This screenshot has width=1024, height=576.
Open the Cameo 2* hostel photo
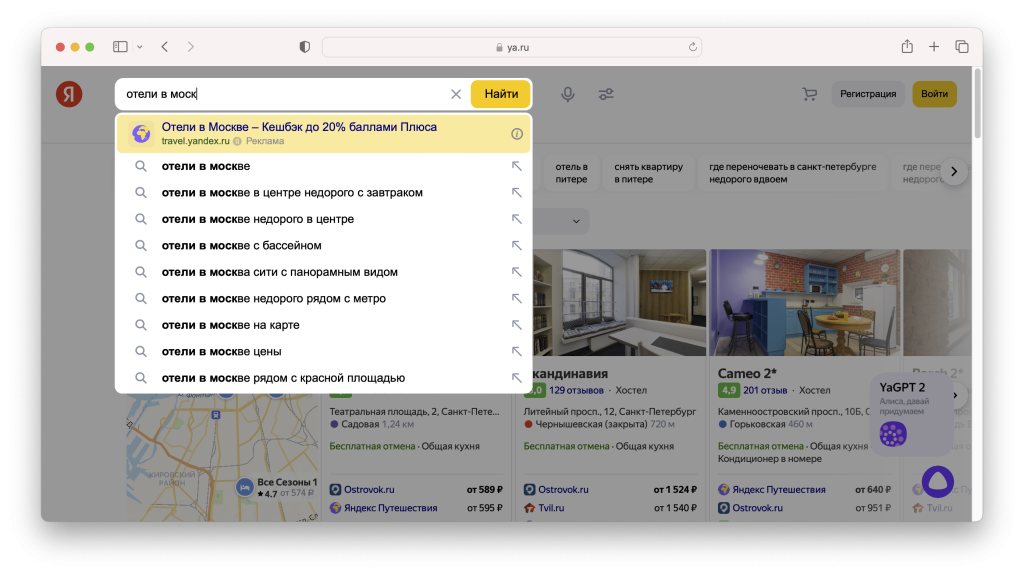coord(805,302)
